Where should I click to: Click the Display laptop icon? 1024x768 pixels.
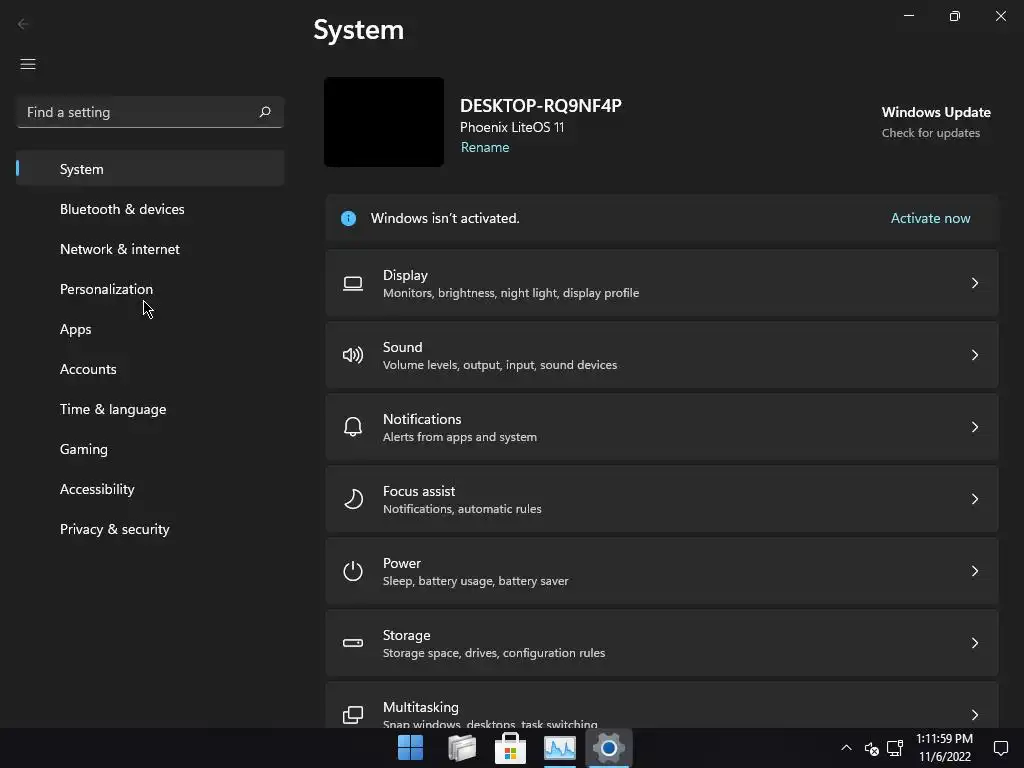[353, 283]
